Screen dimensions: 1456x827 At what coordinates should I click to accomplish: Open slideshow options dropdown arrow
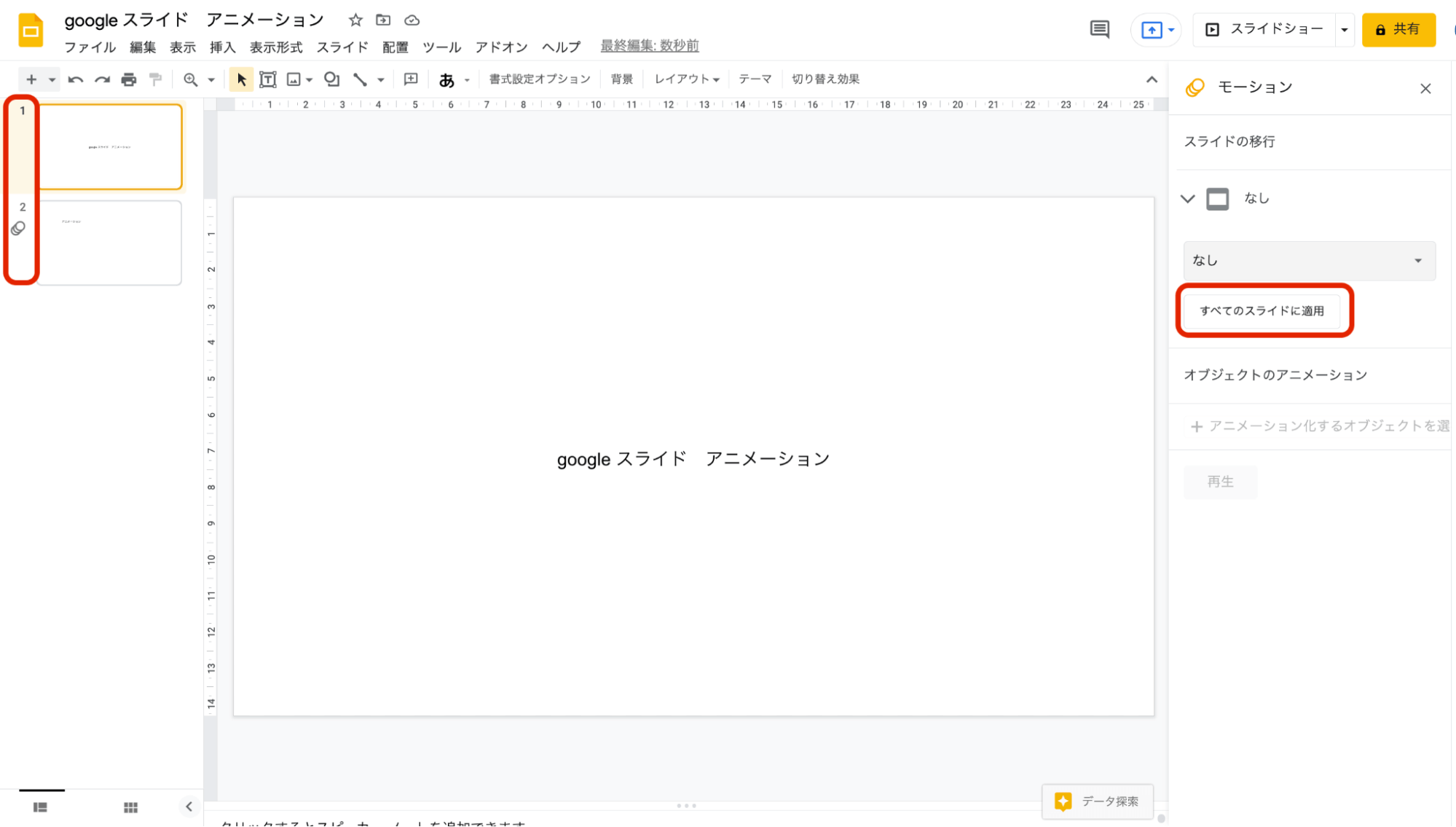1344,30
